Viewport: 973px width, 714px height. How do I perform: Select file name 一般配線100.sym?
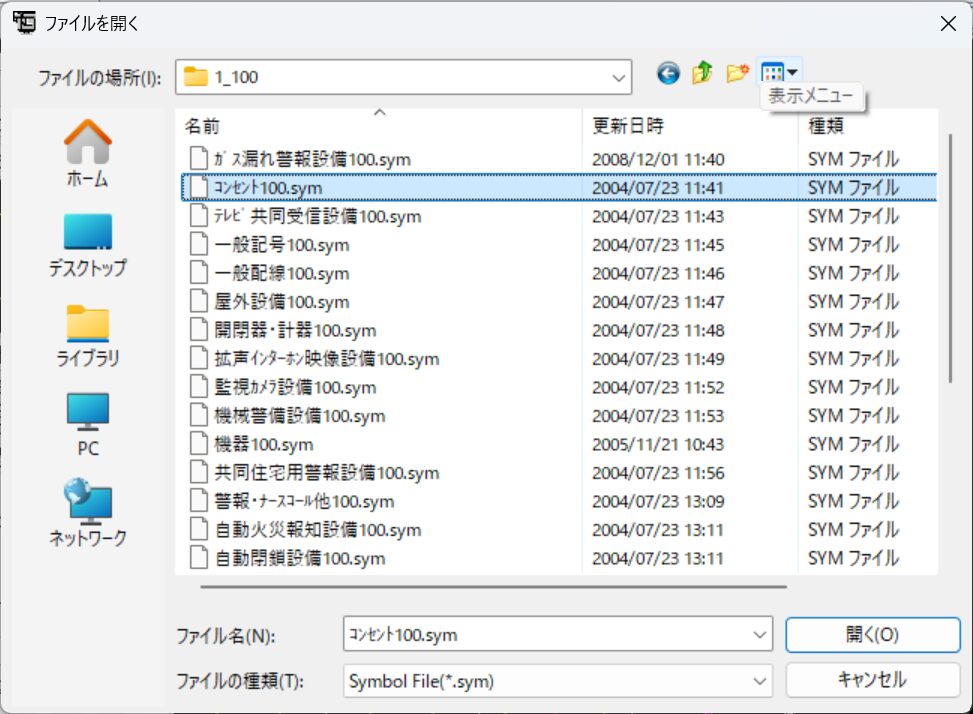pyautogui.click(x=282, y=273)
